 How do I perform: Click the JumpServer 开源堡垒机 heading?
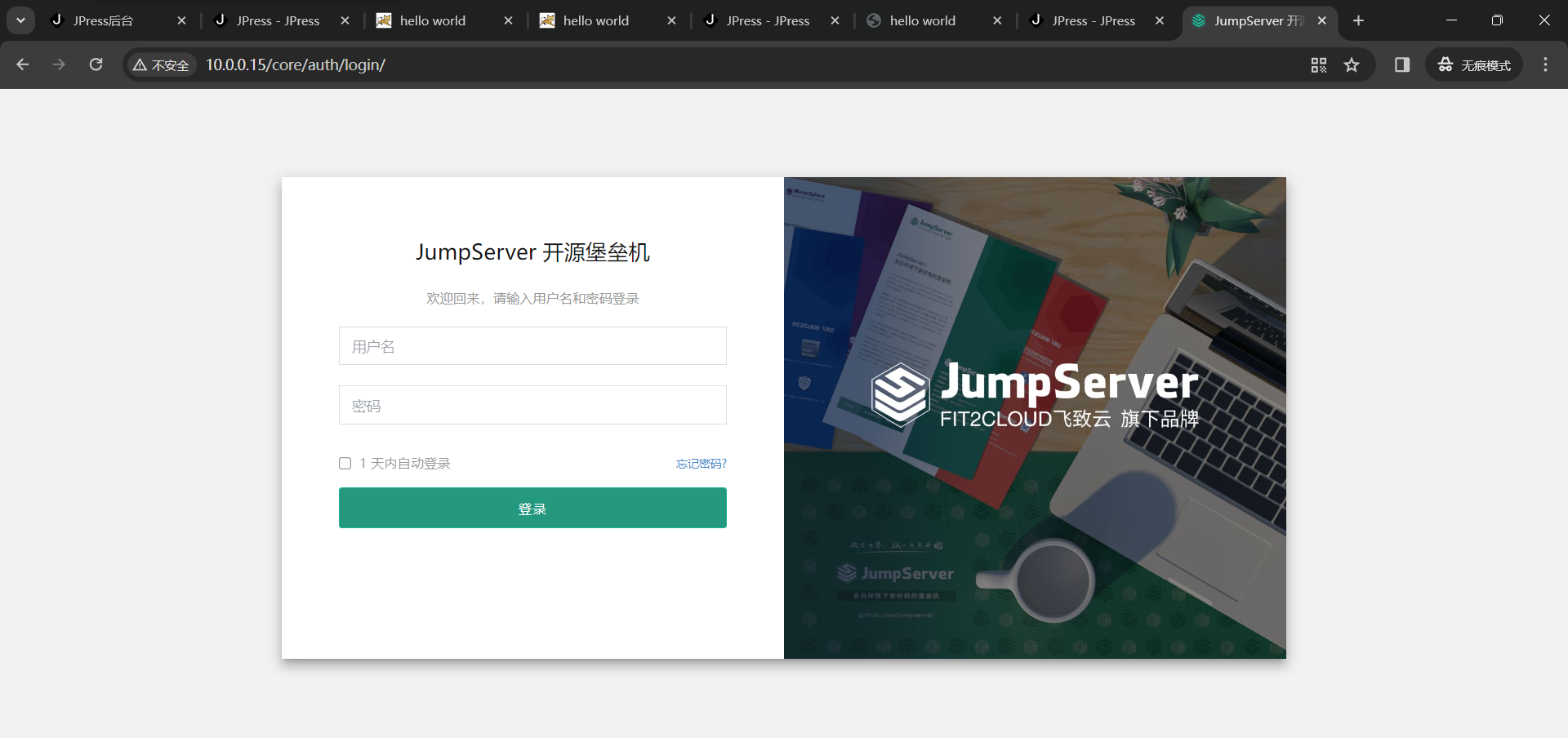pyautogui.click(x=532, y=252)
